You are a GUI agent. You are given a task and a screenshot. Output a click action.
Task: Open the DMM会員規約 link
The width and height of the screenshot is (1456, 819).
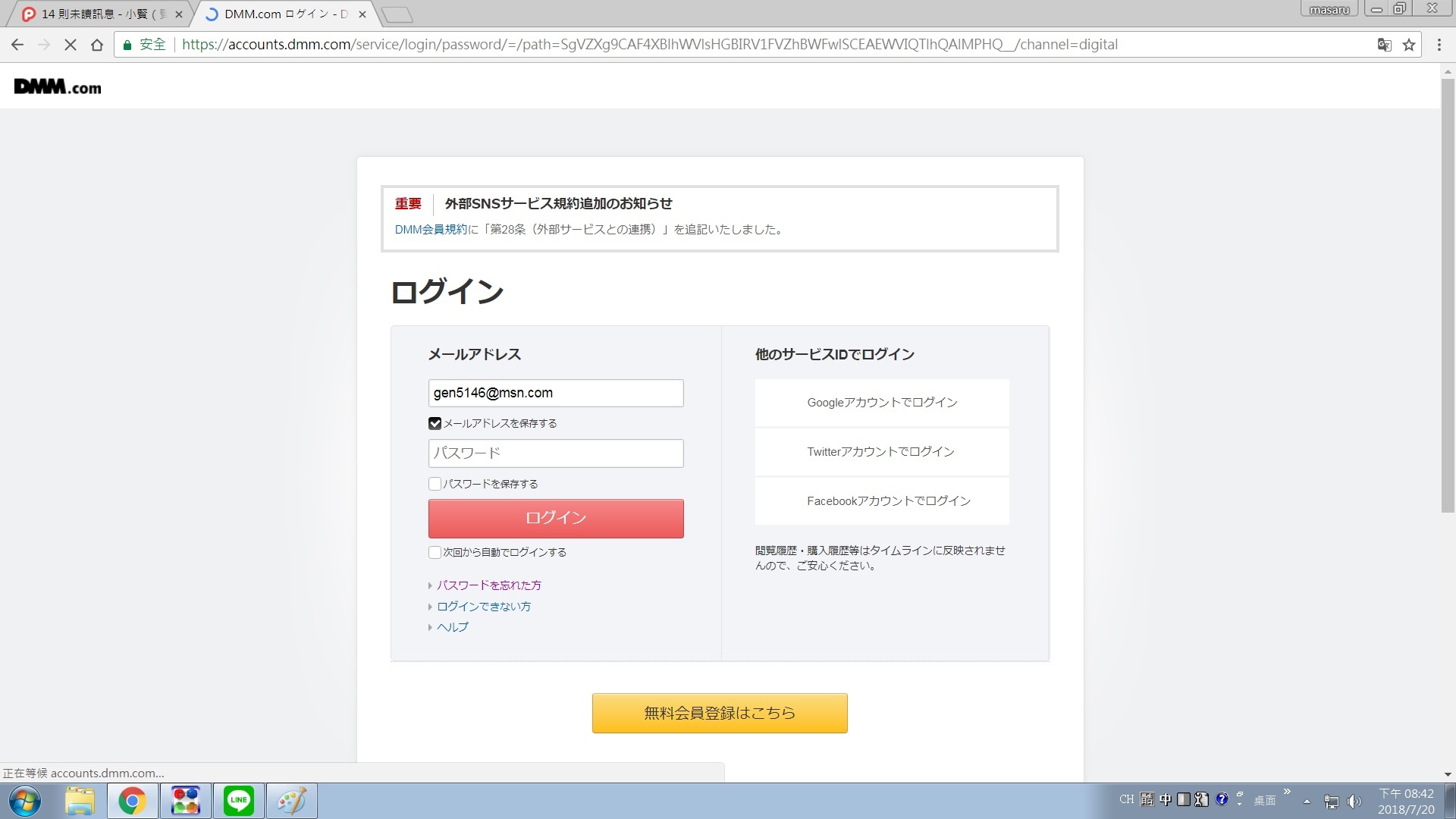coord(431,229)
